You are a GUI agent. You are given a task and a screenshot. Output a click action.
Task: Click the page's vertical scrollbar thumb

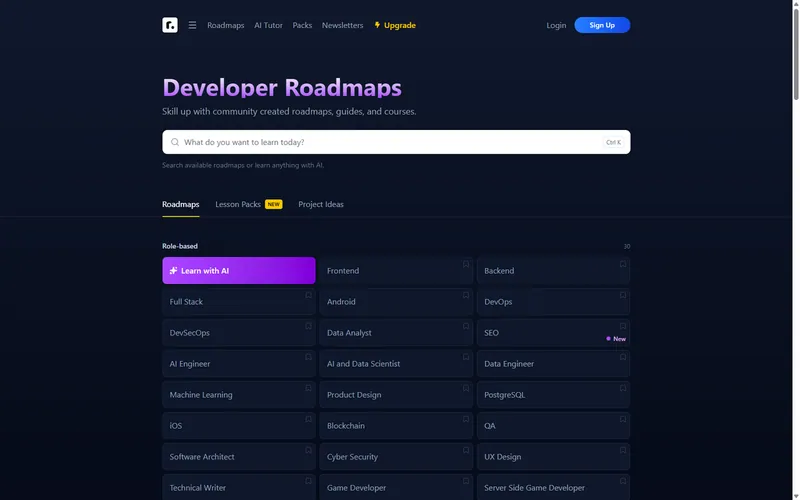tap(795, 54)
